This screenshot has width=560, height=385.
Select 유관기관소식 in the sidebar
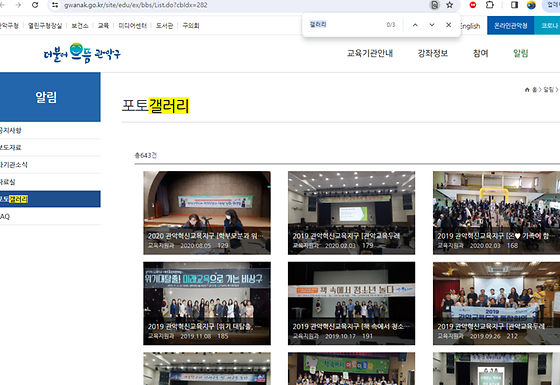click(x=50, y=165)
